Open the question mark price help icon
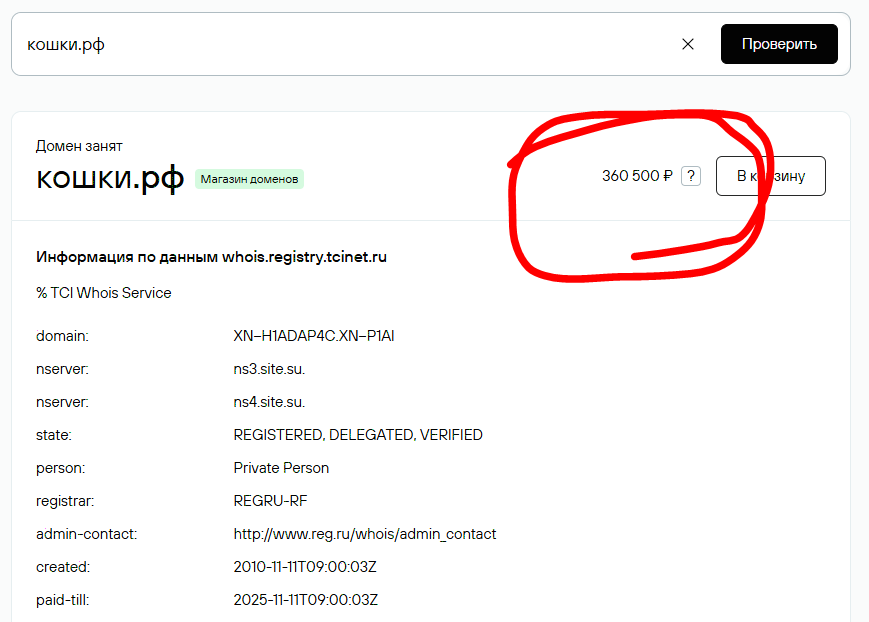Viewport: 869px width, 622px height. [x=690, y=176]
